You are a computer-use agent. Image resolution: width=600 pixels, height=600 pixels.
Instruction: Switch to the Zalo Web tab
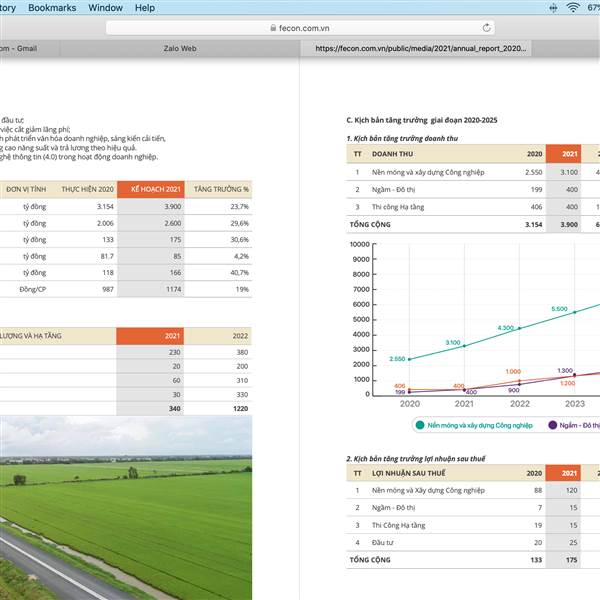click(x=180, y=49)
